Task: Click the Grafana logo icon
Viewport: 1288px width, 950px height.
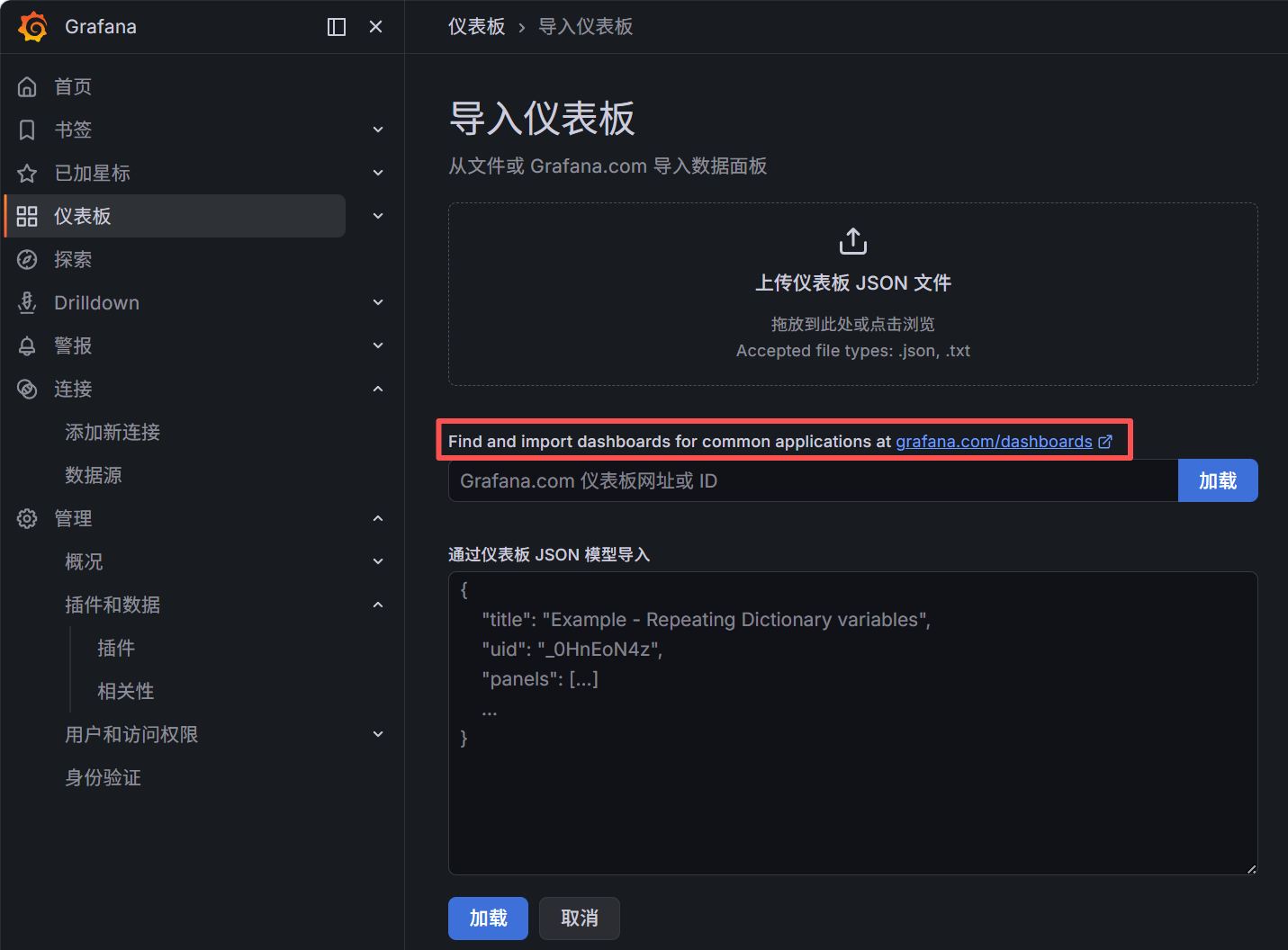Action: (33, 27)
